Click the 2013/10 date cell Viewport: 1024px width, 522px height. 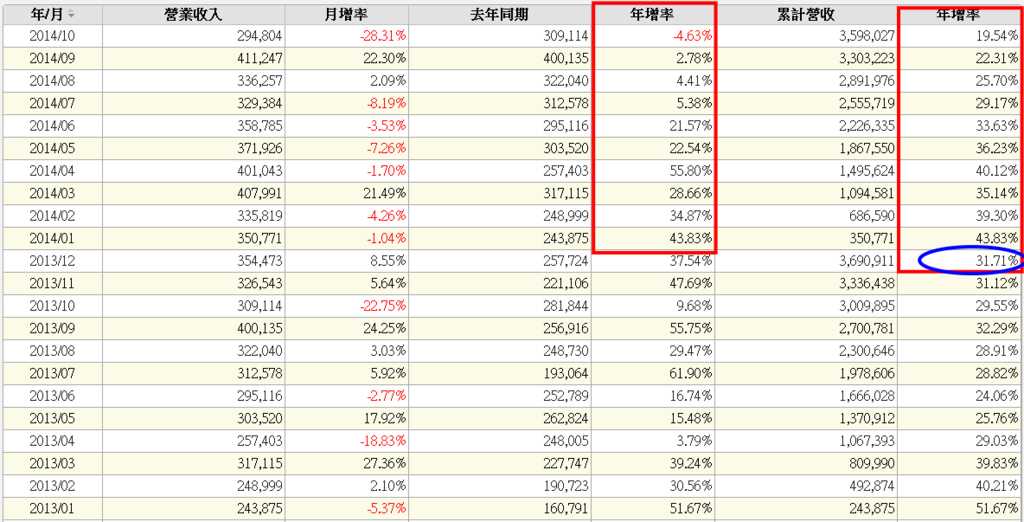tap(53, 306)
